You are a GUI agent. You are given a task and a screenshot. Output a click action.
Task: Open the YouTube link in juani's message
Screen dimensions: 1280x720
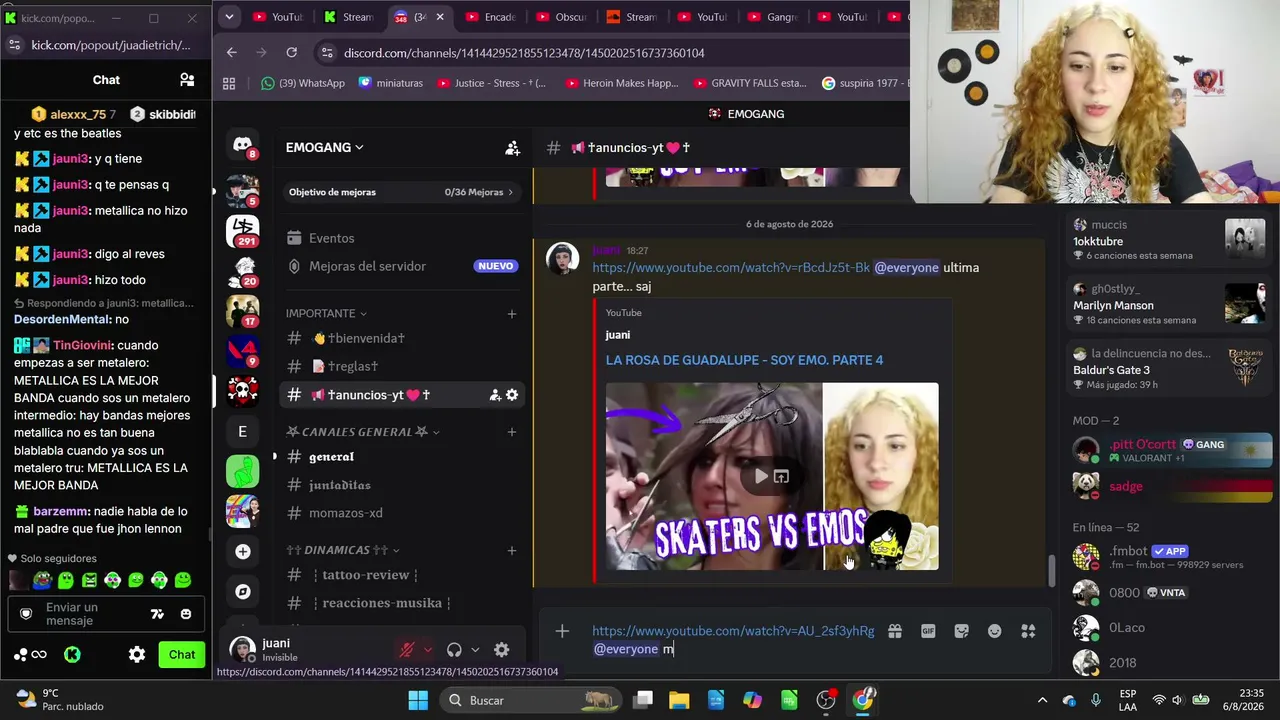[x=731, y=268]
